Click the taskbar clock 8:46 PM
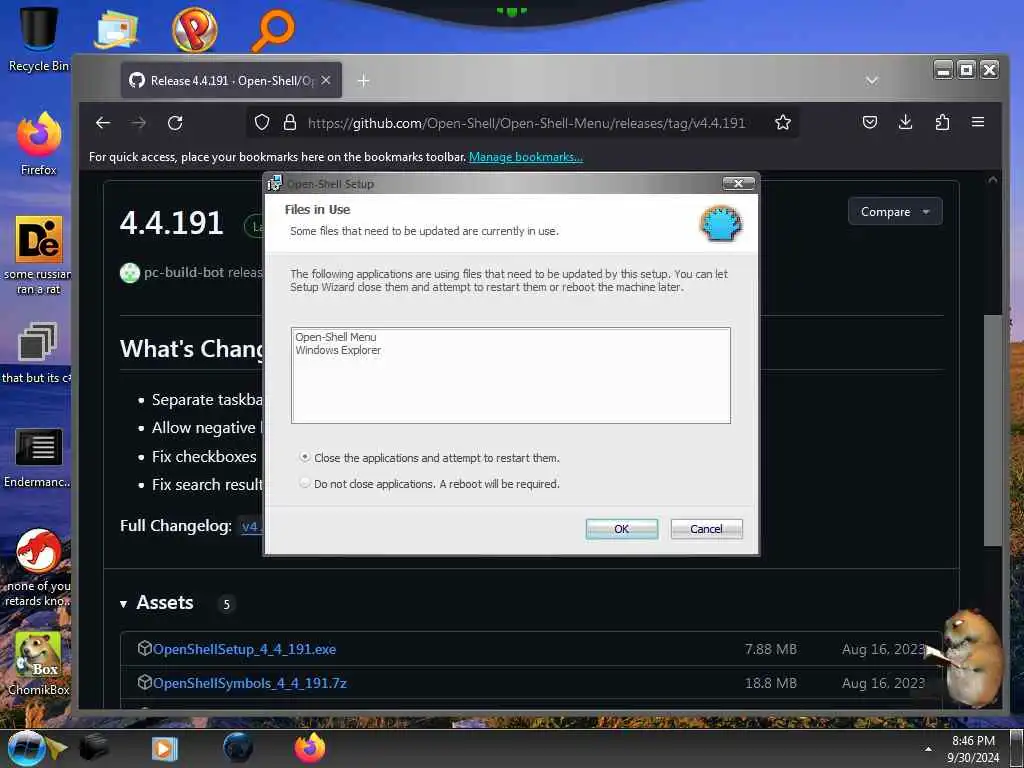The height and width of the screenshot is (768, 1024). pos(973,741)
